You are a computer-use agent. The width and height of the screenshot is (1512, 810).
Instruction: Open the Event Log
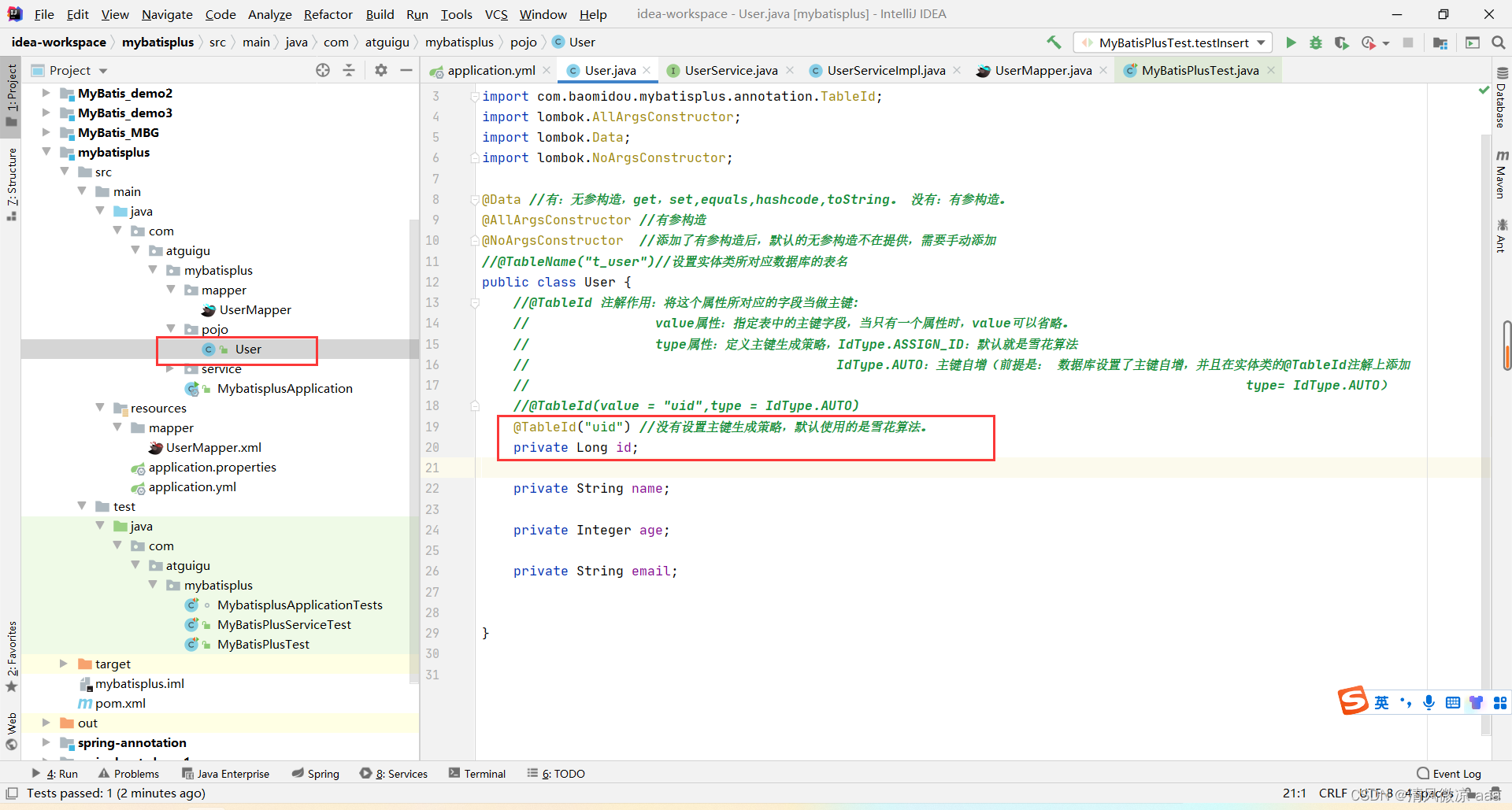click(1449, 774)
